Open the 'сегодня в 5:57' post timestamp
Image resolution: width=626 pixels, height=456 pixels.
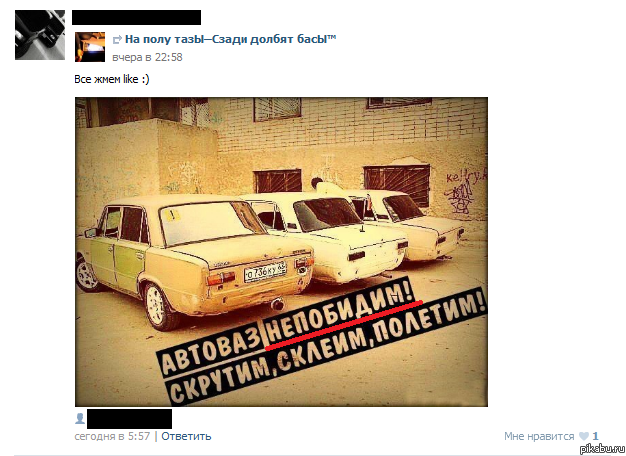pos(112,436)
